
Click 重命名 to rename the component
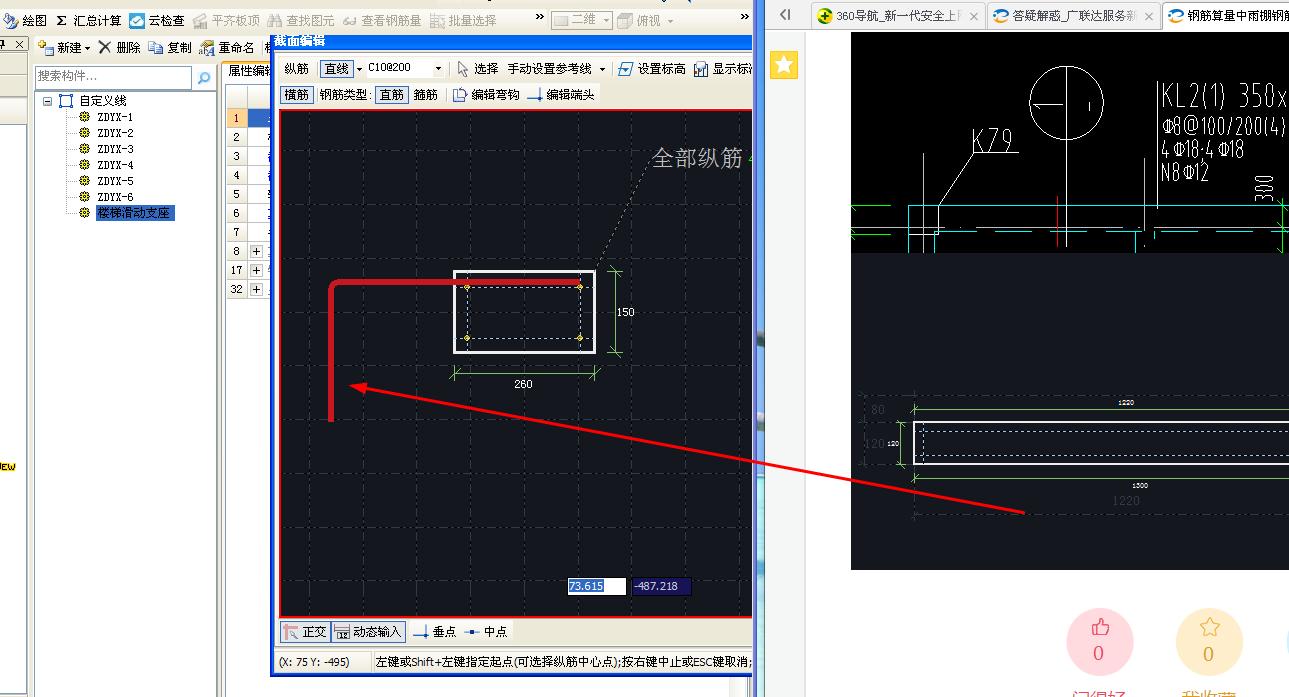(227, 48)
